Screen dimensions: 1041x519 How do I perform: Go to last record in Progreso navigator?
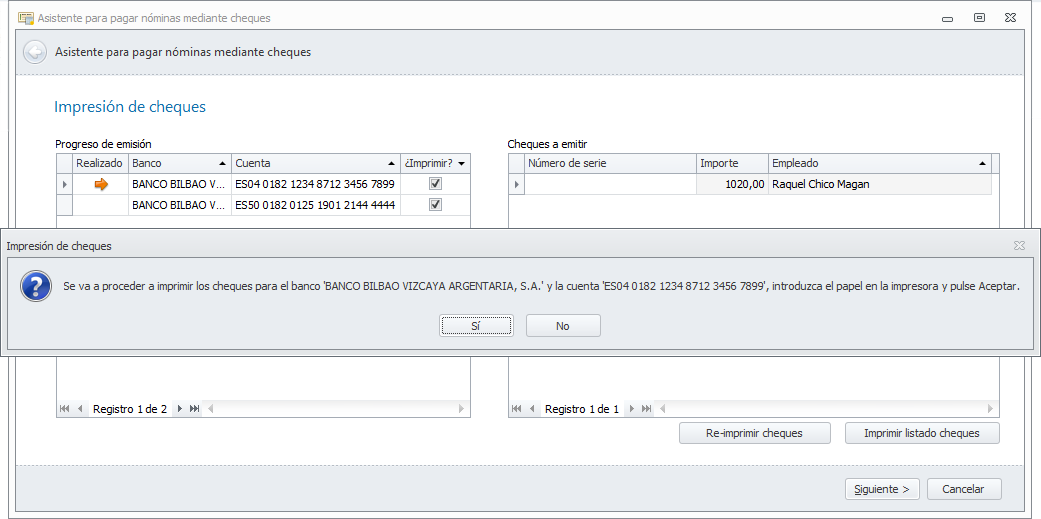point(195,409)
